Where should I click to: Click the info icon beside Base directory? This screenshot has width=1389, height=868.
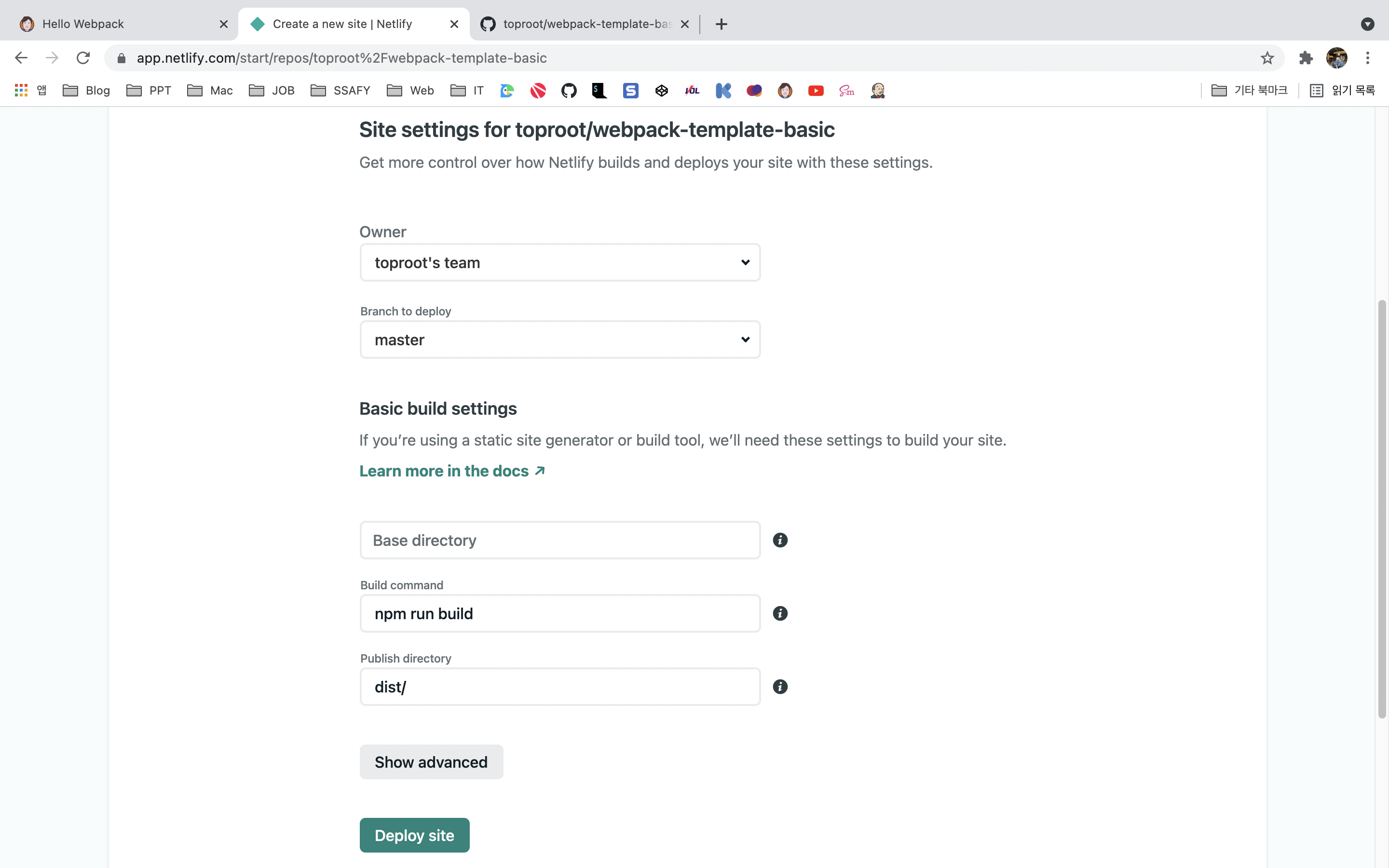click(x=779, y=540)
